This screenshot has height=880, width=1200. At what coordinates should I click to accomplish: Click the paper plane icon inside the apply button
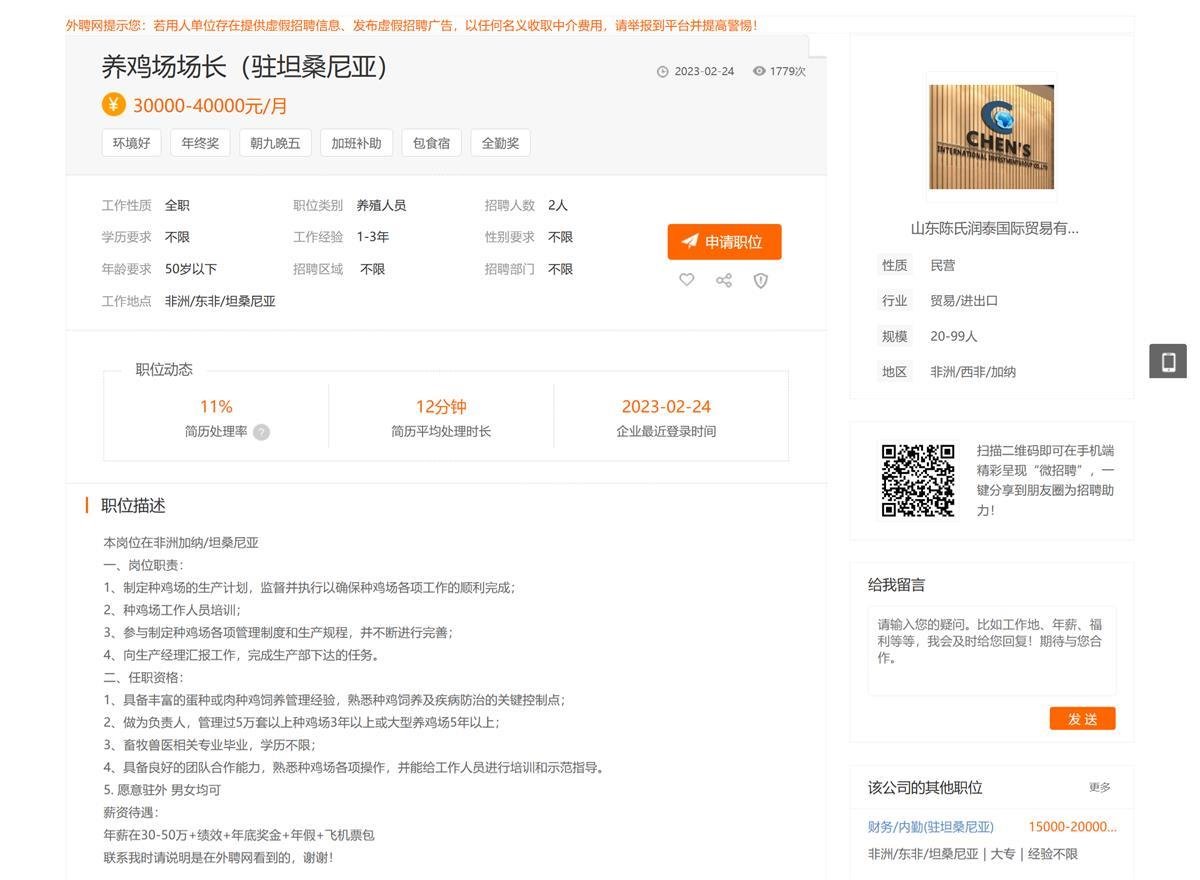click(x=691, y=241)
